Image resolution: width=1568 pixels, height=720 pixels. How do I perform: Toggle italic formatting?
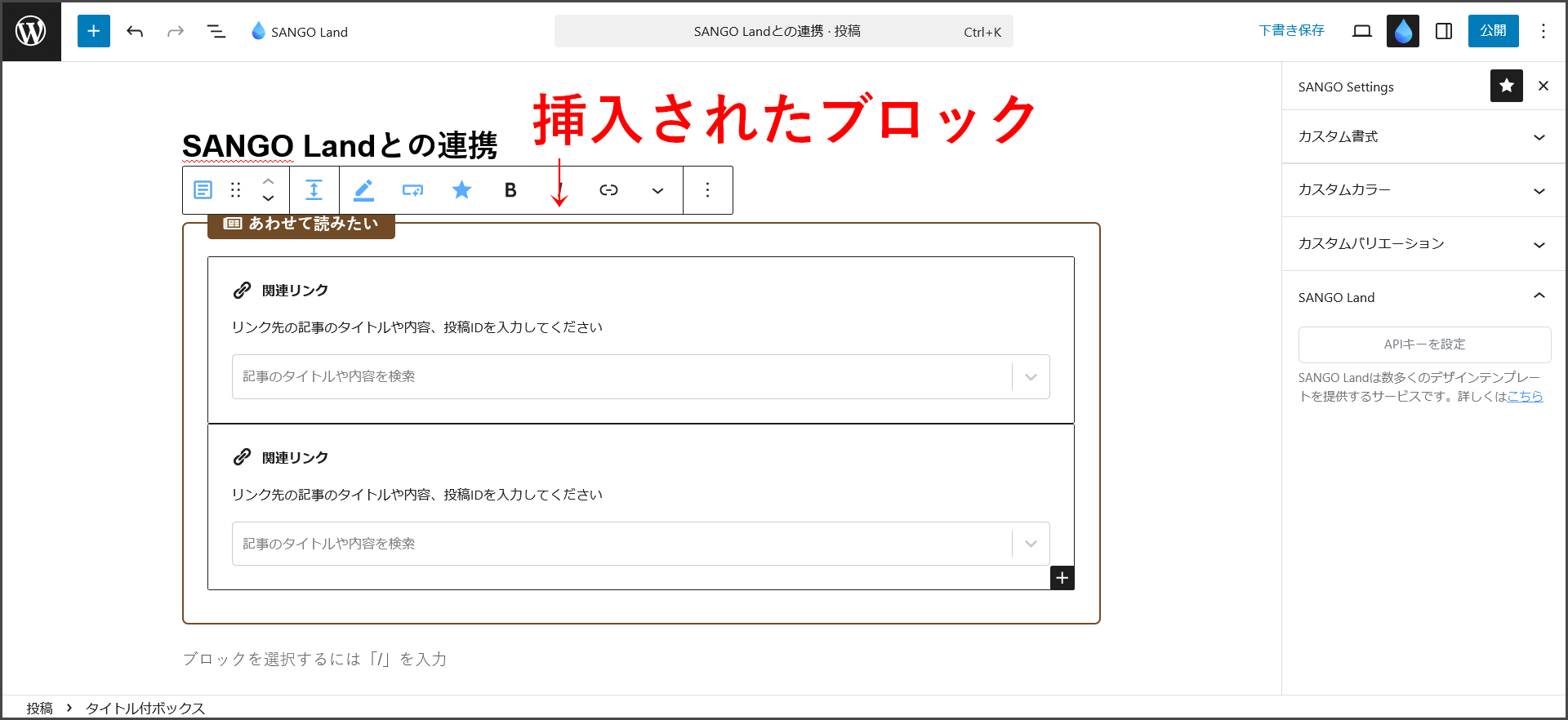[x=559, y=190]
